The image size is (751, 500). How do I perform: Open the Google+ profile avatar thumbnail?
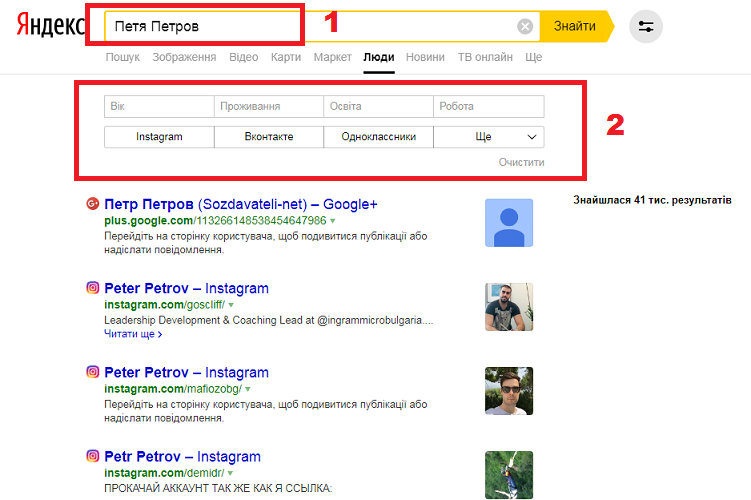click(x=509, y=223)
